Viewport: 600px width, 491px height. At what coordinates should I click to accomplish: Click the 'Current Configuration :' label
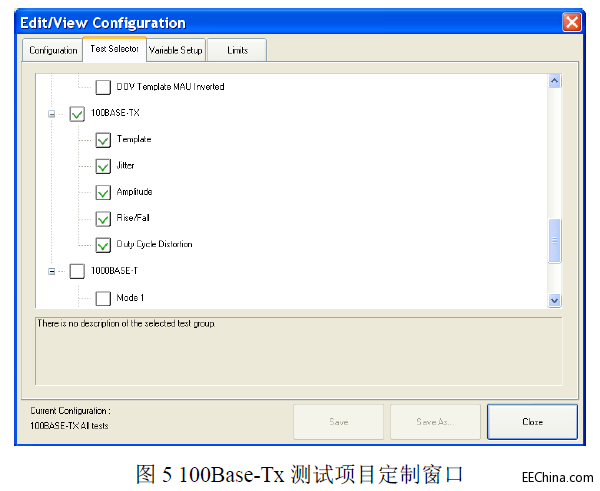(70, 411)
